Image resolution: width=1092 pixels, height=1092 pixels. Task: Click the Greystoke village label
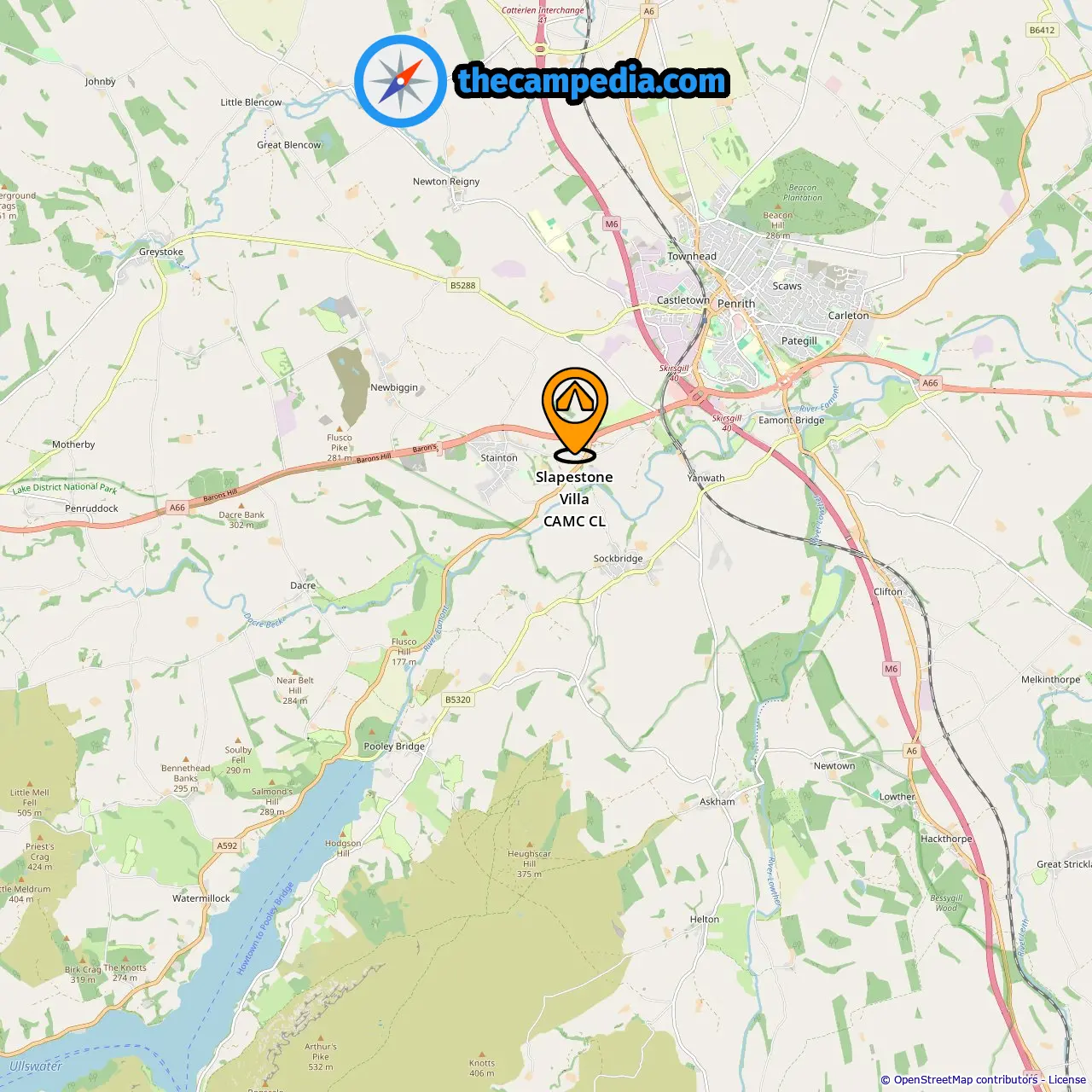(161, 252)
